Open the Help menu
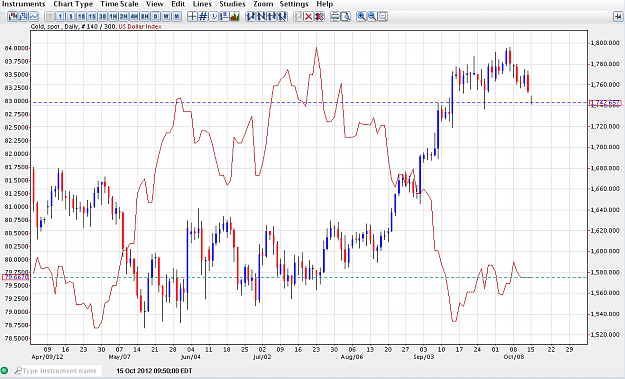 (324, 4)
